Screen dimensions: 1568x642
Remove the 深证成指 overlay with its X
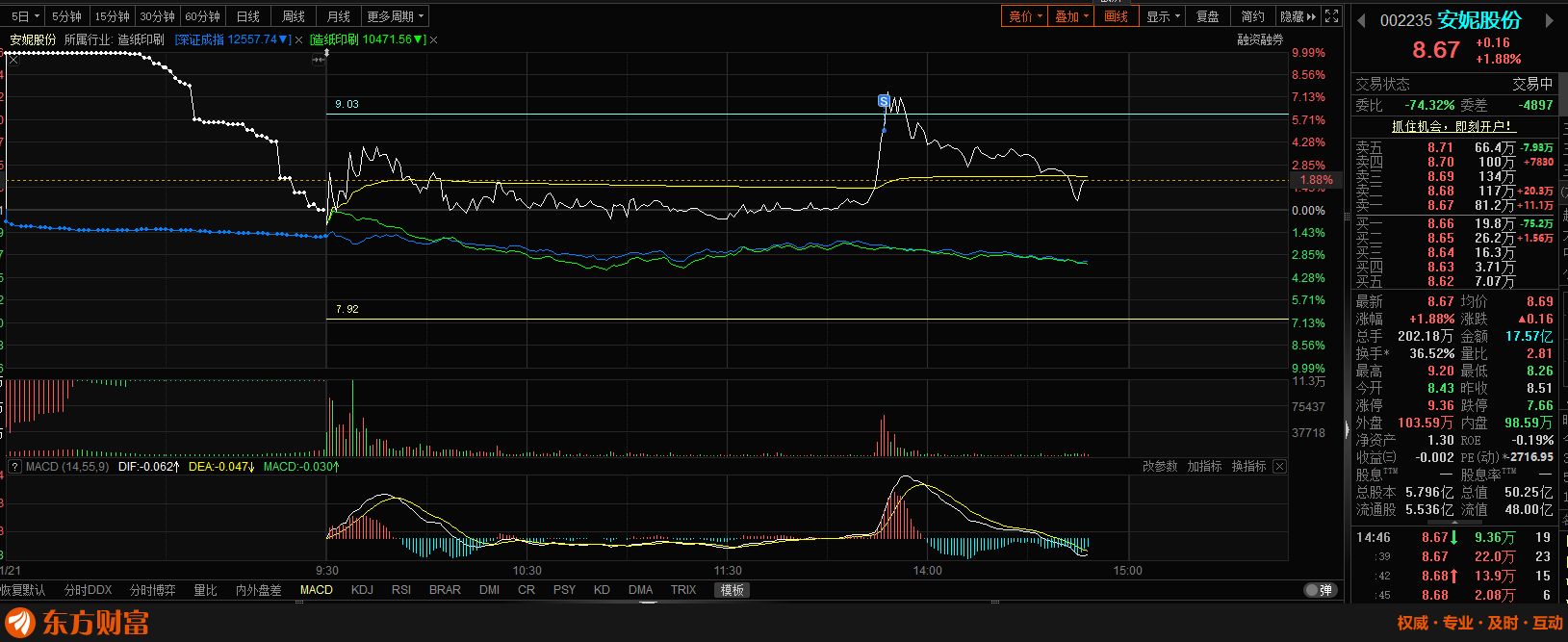click(299, 39)
